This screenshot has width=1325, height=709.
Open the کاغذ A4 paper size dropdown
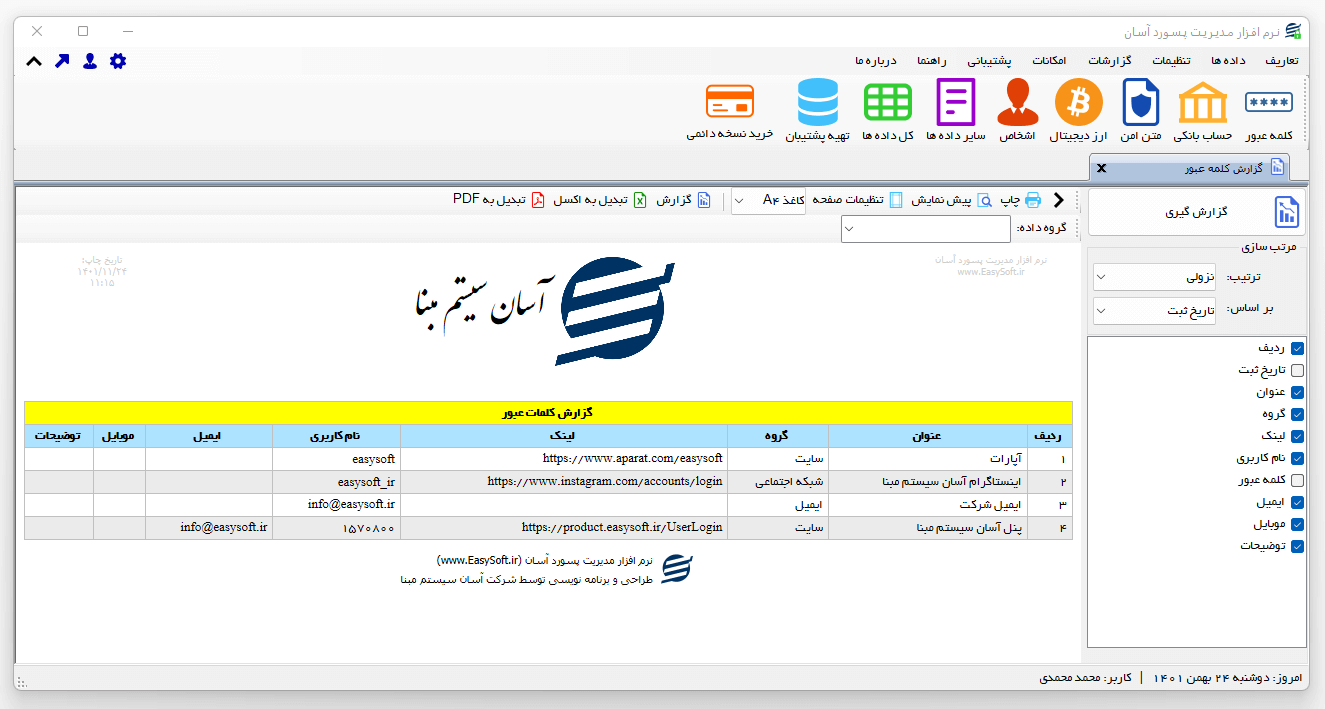point(768,200)
